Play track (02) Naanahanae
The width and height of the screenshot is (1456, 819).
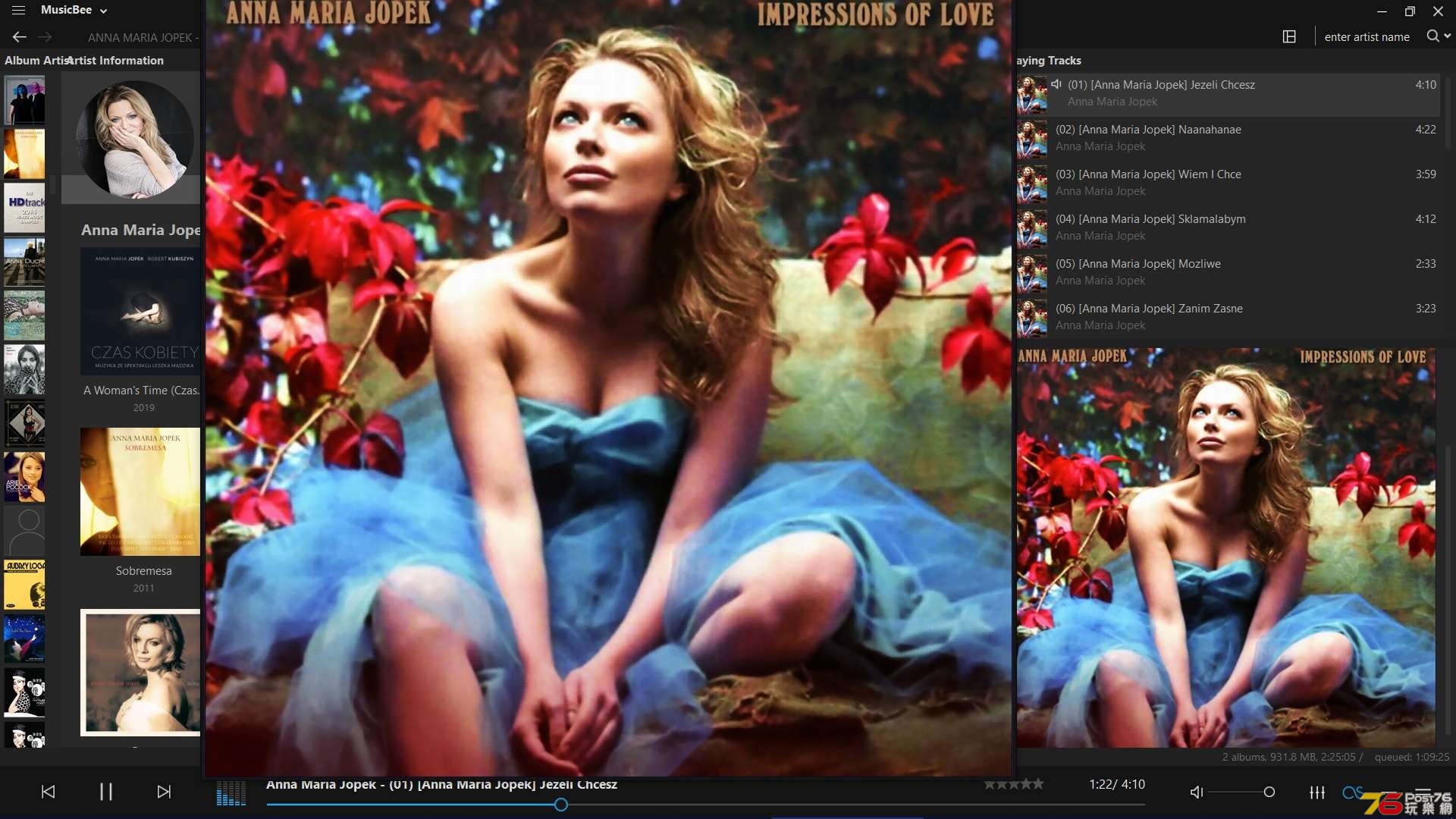pyautogui.click(x=1228, y=138)
